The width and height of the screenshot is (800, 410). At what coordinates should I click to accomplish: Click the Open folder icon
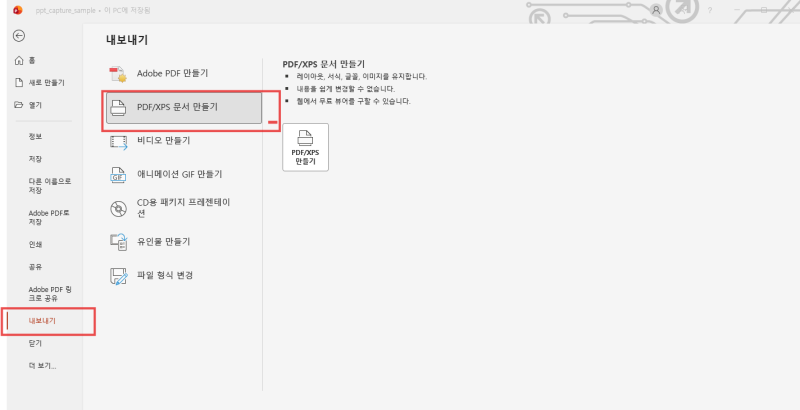pos(19,105)
